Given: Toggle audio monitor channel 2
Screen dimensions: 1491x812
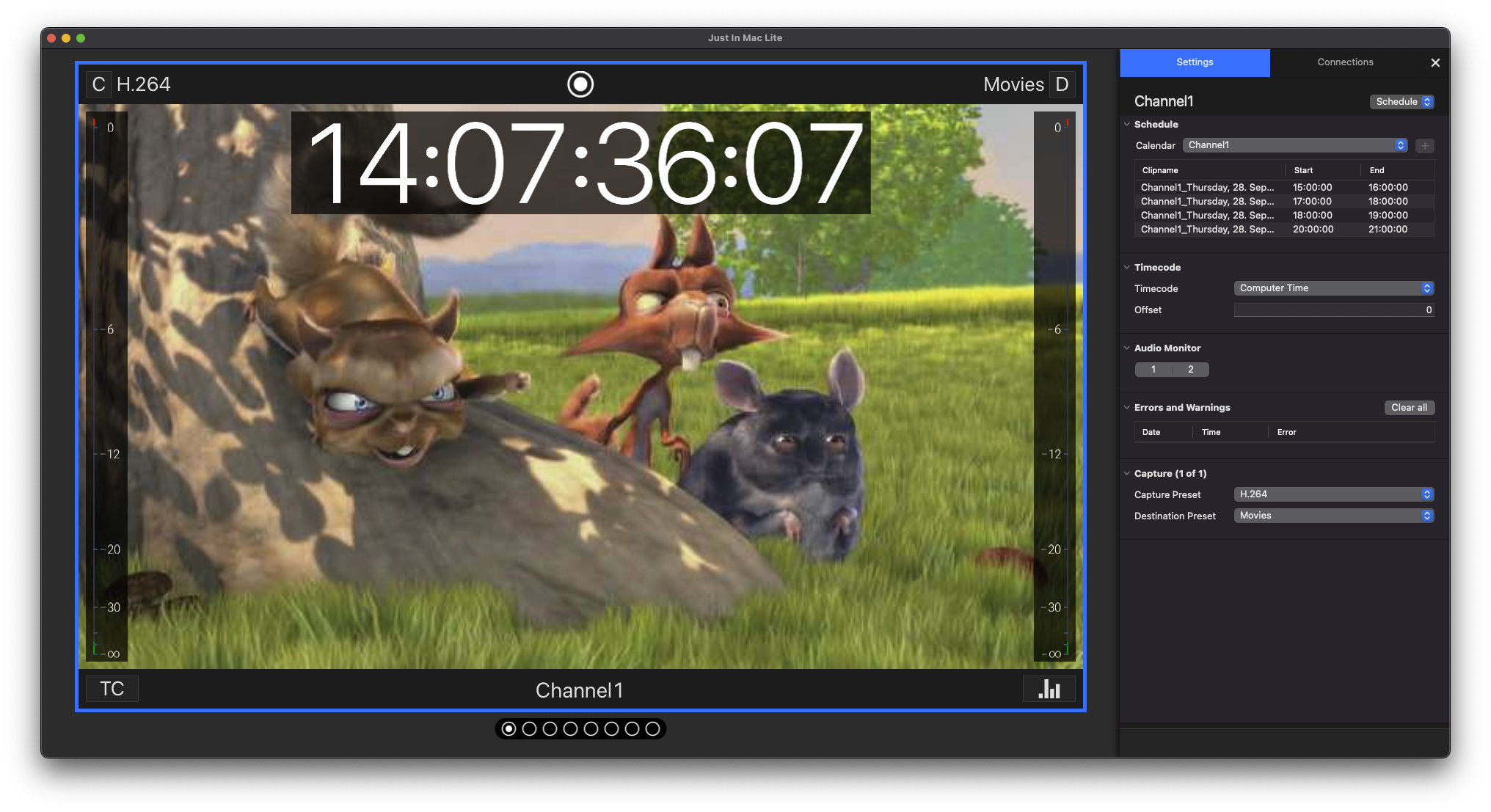Looking at the screenshot, I should pyautogui.click(x=1190, y=370).
